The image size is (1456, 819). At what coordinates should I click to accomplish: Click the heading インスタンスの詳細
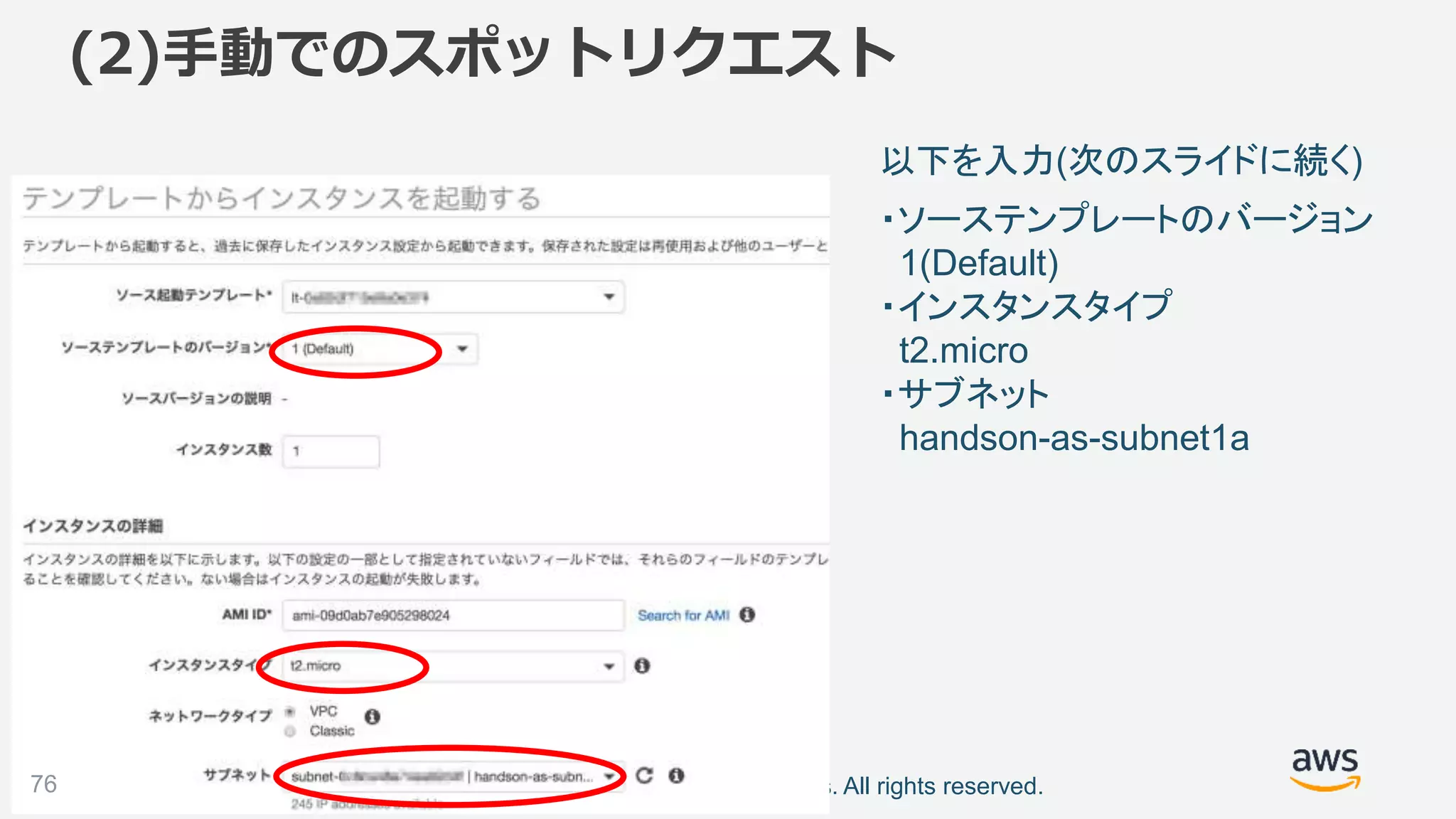pos(93,526)
